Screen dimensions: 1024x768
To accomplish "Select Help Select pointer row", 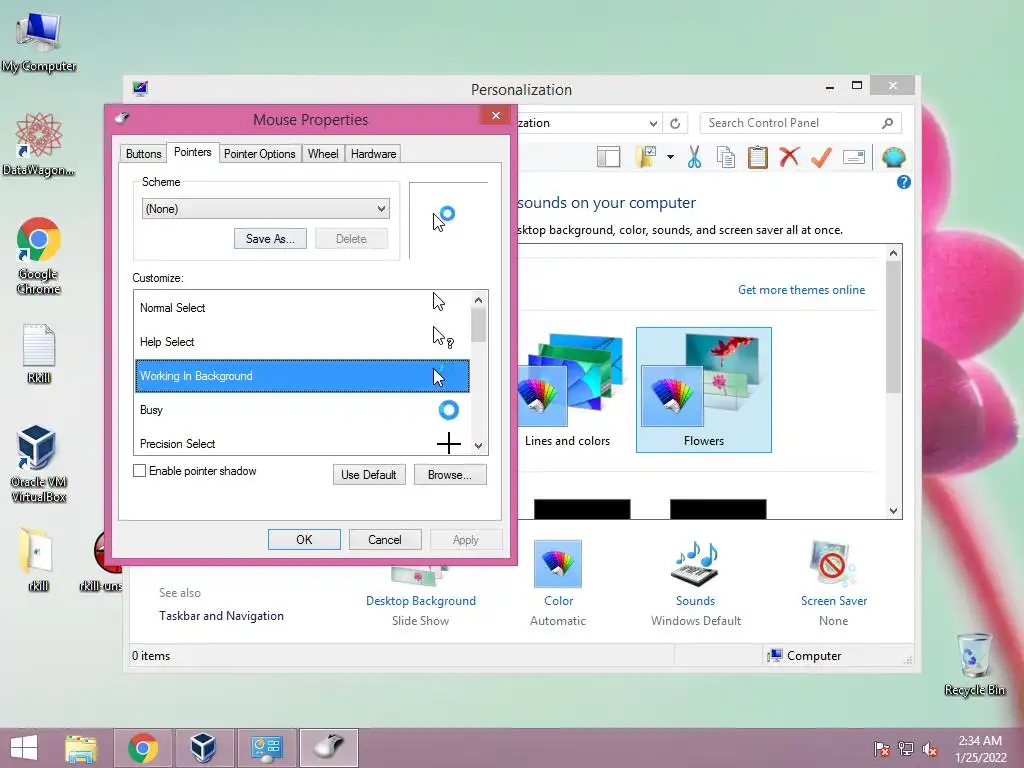I will pos(302,342).
